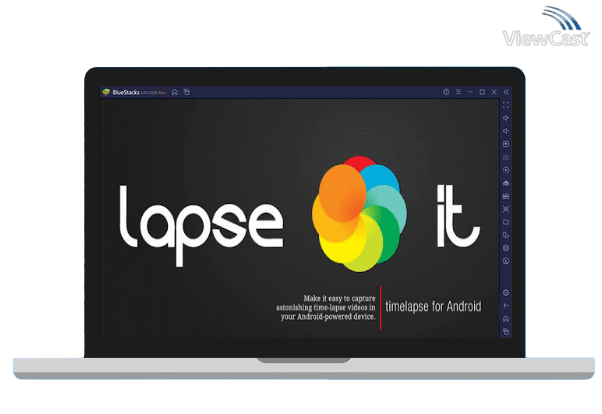Image resolution: width=602 pixels, height=414 pixels.
Task: Open BlueStacks settings gear icon
Action: (506, 293)
